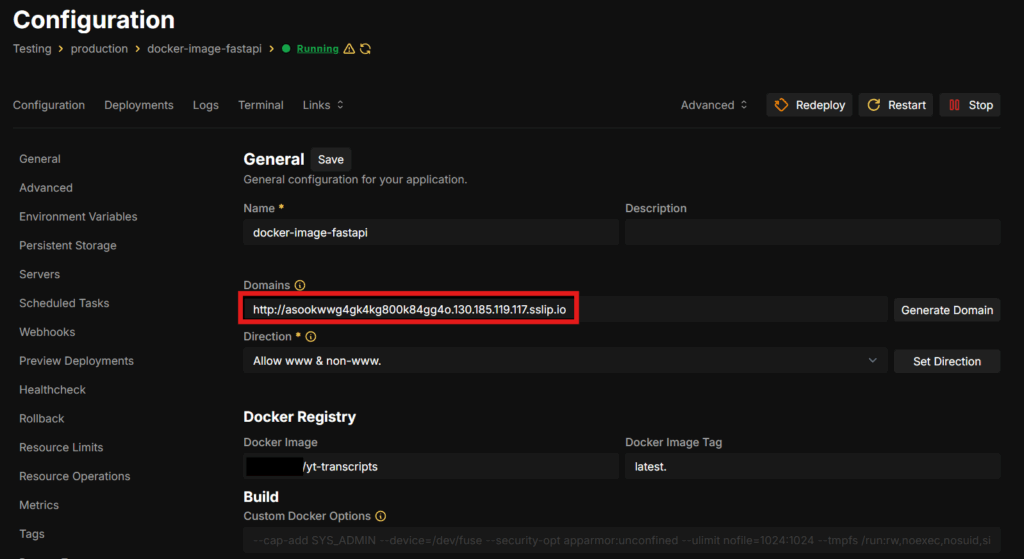Click the green status dot before Running
This screenshot has height=559, width=1024.
click(286, 49)
